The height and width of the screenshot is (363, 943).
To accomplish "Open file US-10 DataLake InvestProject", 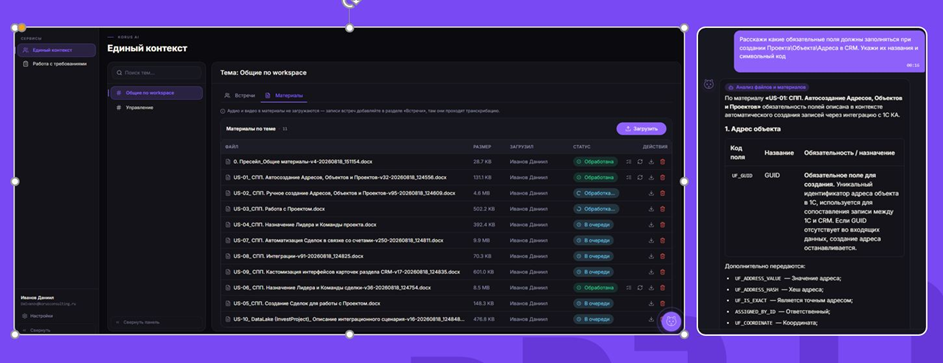I will (x=349, y=319).
